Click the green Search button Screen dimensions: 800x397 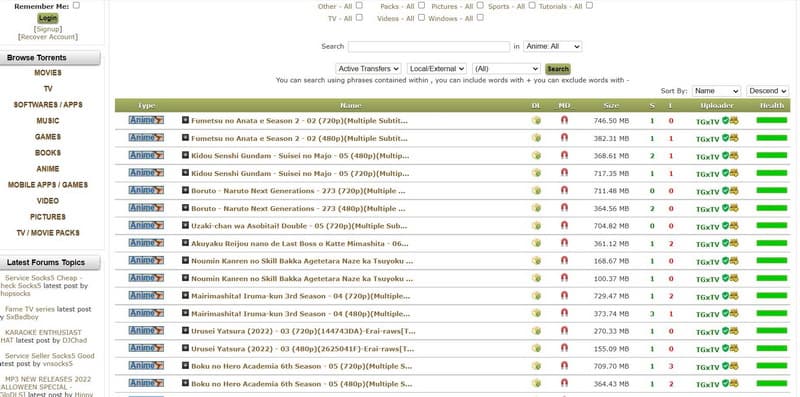click(x=558, y=68)
